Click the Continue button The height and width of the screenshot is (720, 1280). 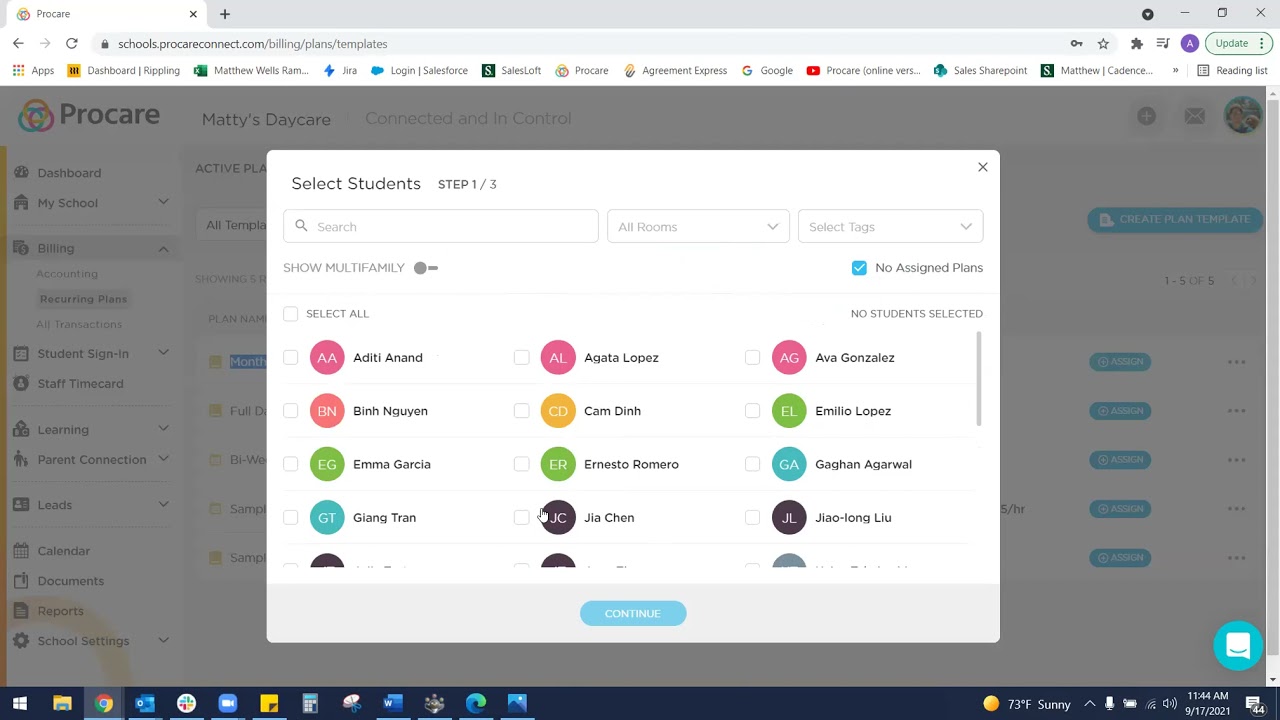tap(633, 613)
